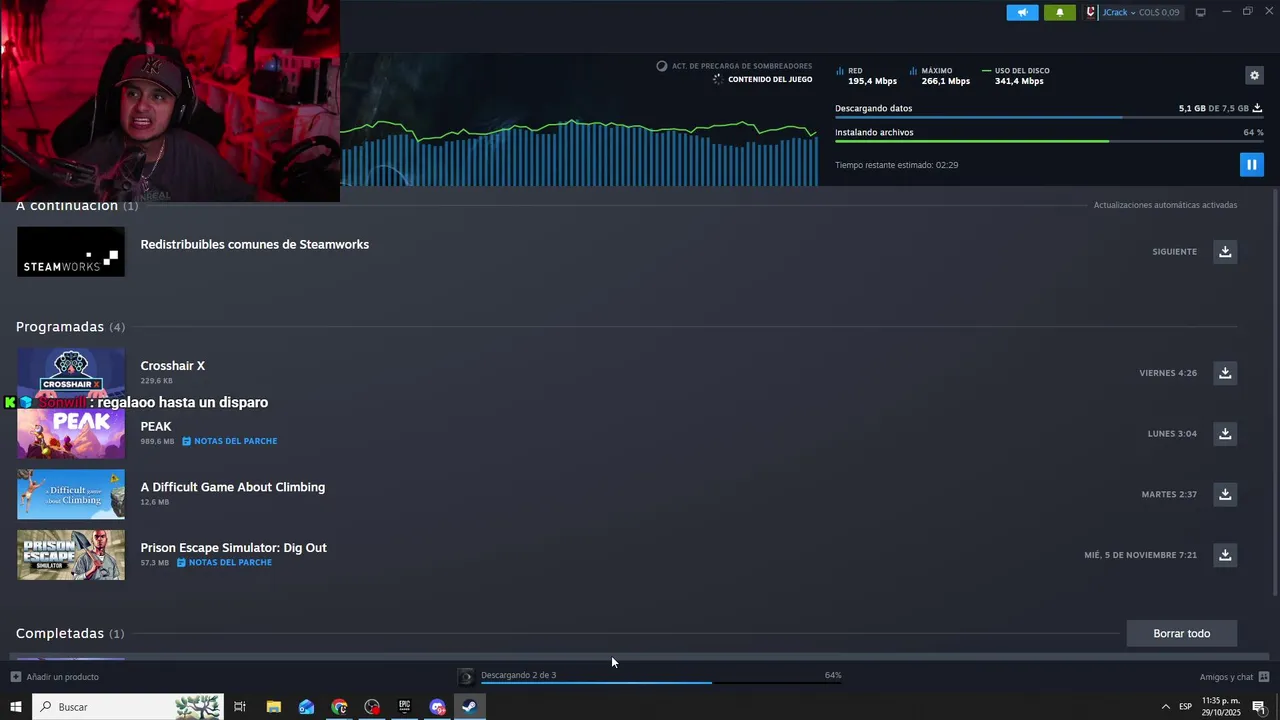Open Epic Games Launcher from taskbar
1280x720 pixels.
[x=404, y=707]
